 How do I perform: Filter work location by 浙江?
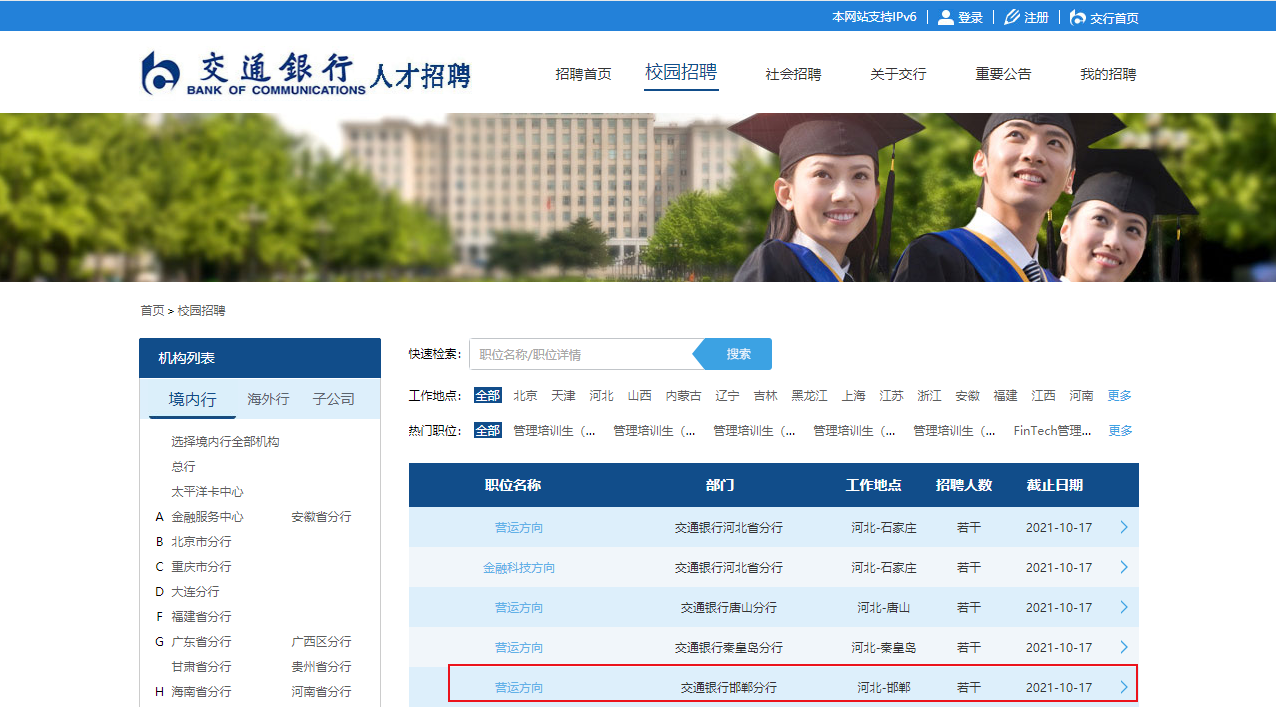[x=930, y=396]
